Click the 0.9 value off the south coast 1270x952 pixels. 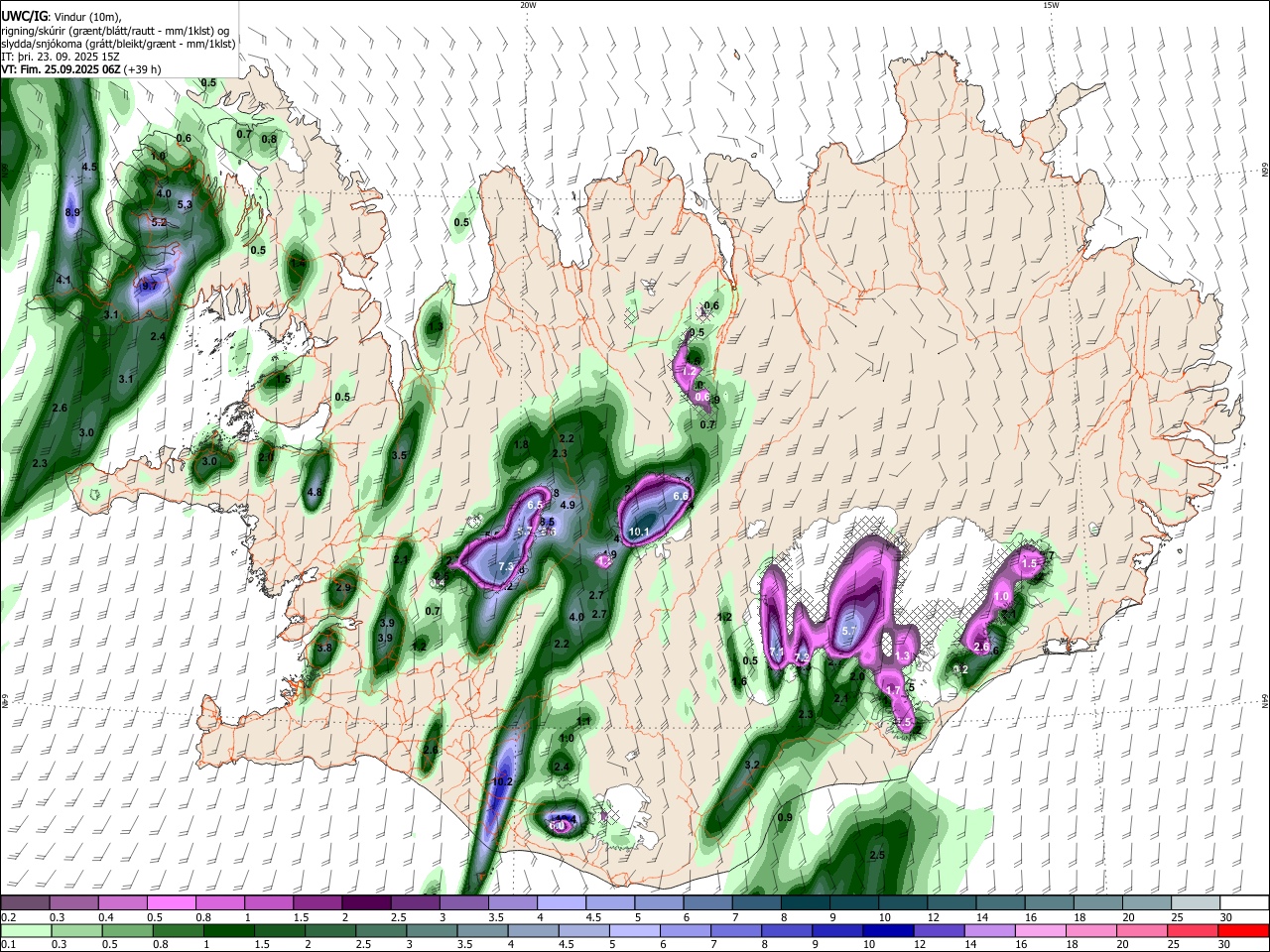[785, 817]
